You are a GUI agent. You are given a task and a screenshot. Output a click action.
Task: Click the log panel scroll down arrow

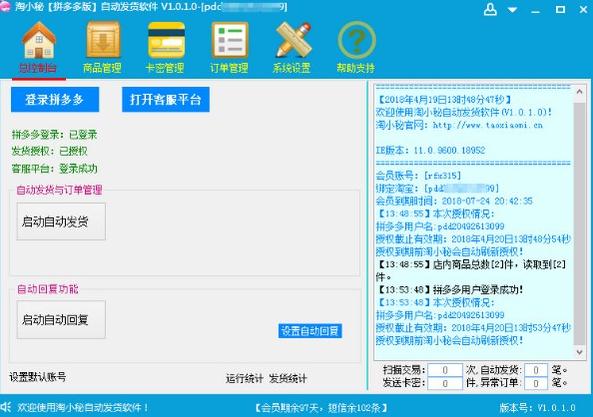[x=579, y=352]
